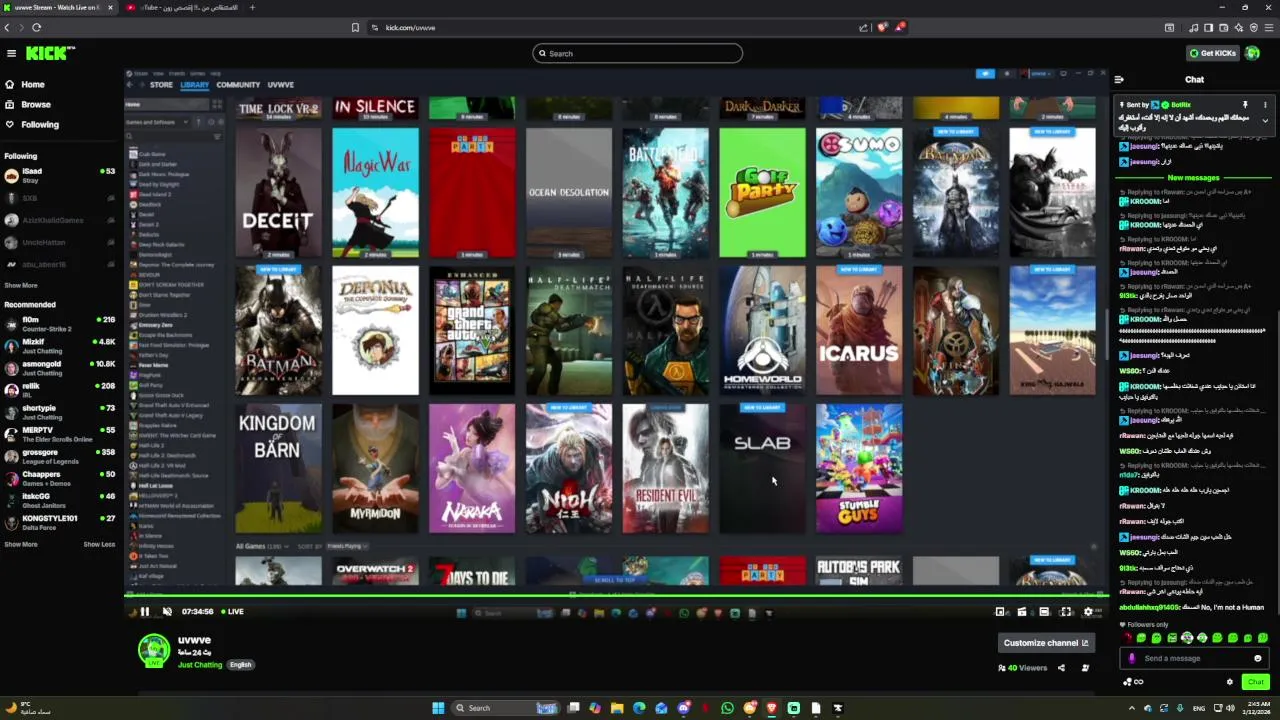The height and width of the screenshot is (720, 1280).
Task: Open emoji picker in chat input
Action: pos(1258,658)
